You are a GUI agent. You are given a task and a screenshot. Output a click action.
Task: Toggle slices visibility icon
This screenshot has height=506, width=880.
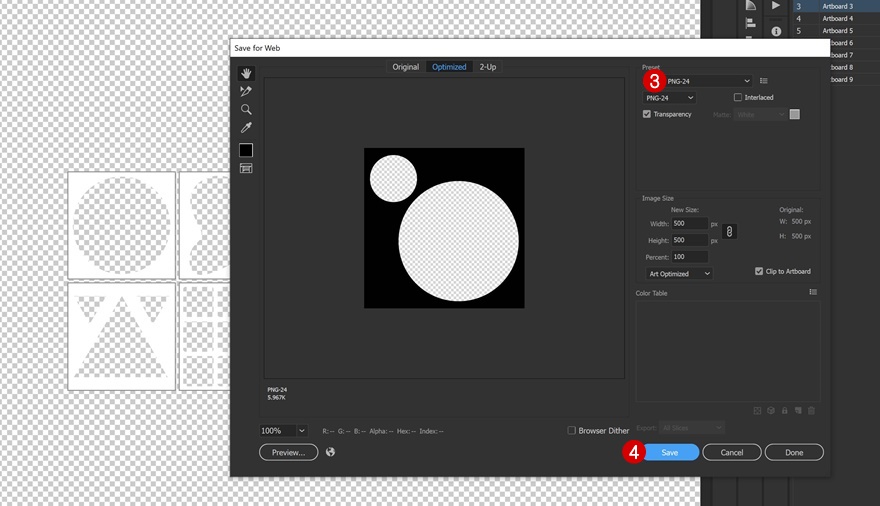coord(246,168)
